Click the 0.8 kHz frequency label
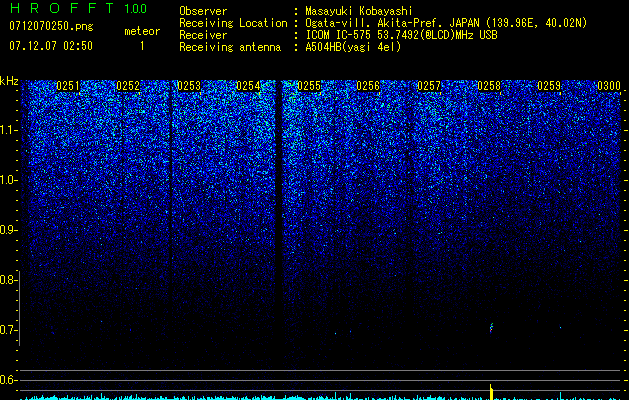The width and height of the screenshot is (629, 400). (x=8, y=280)
